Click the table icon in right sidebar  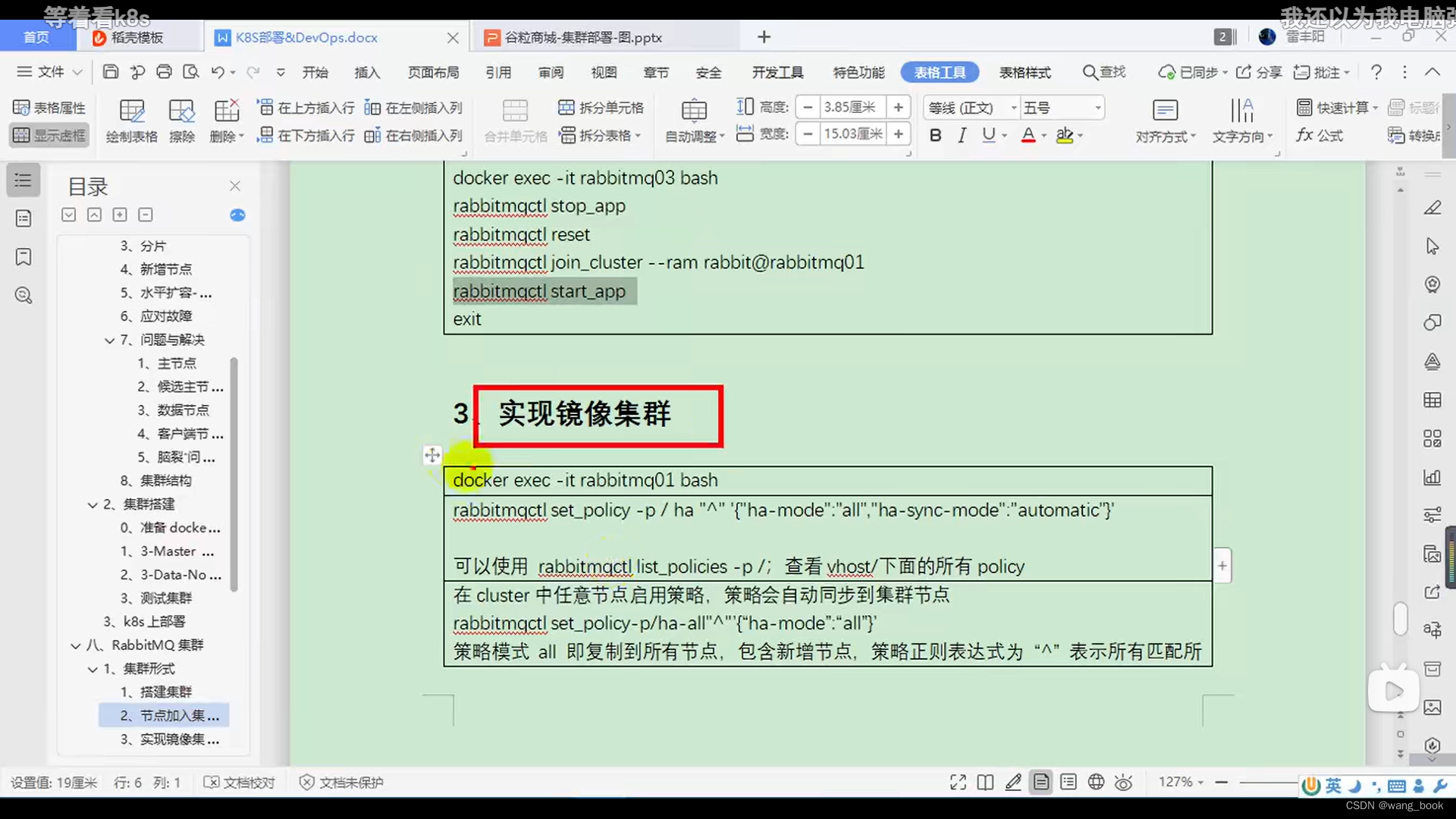pos(1432,400)
